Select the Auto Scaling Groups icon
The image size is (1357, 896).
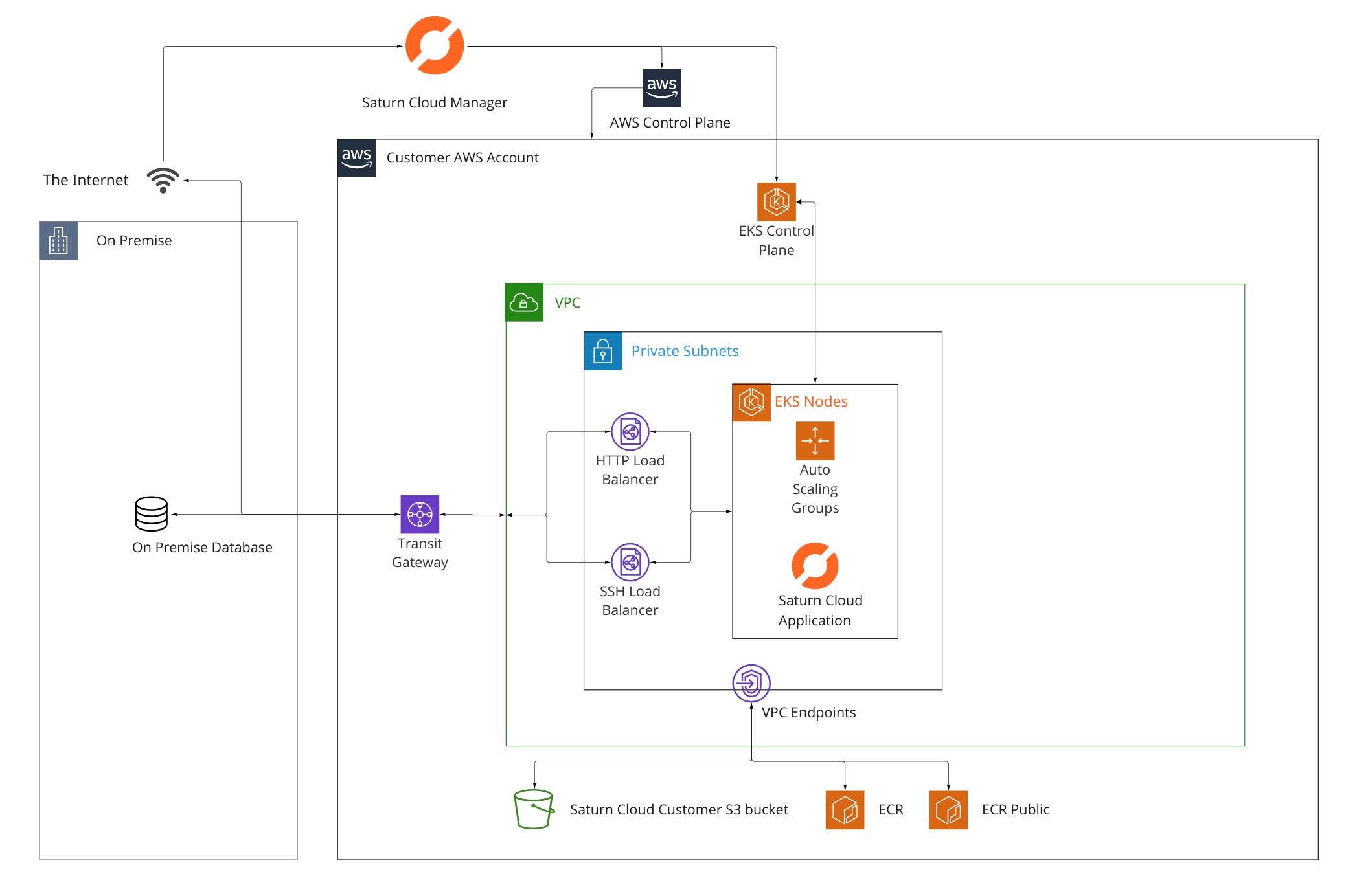point(815,441)
